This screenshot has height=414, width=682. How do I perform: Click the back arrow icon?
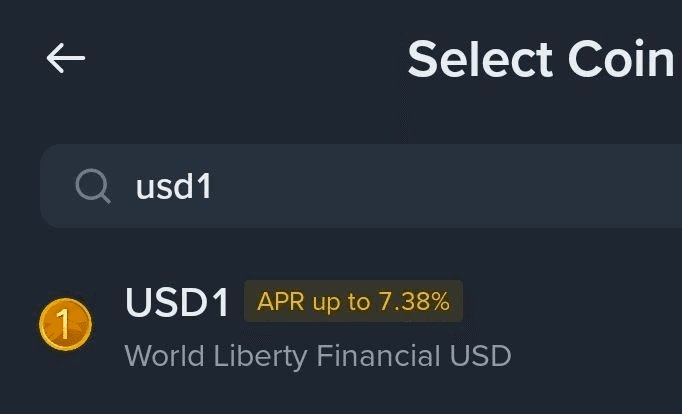(x=66, y=59)
